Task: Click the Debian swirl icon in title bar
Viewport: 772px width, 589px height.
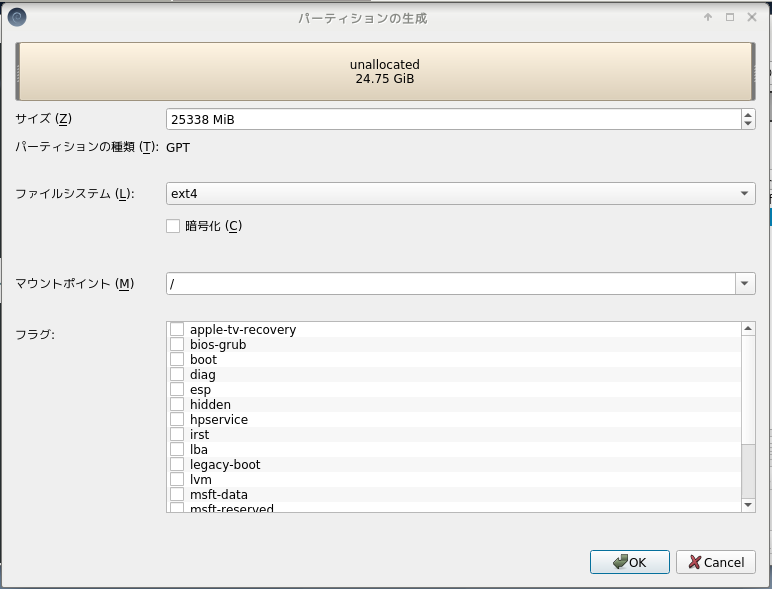Action: pyautogui.click(x=16, y=17)
